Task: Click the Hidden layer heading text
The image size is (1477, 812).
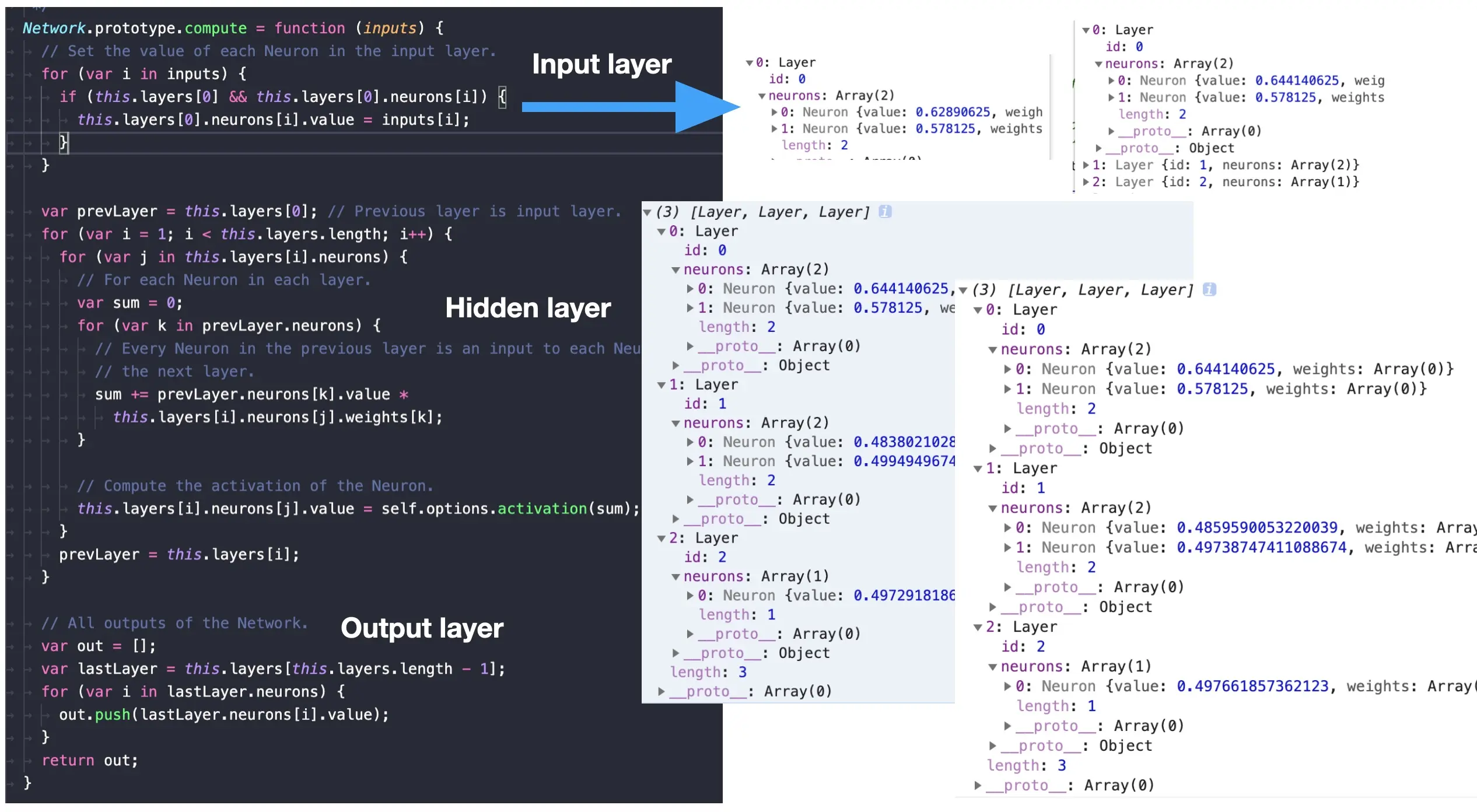Action: (528, 308)
